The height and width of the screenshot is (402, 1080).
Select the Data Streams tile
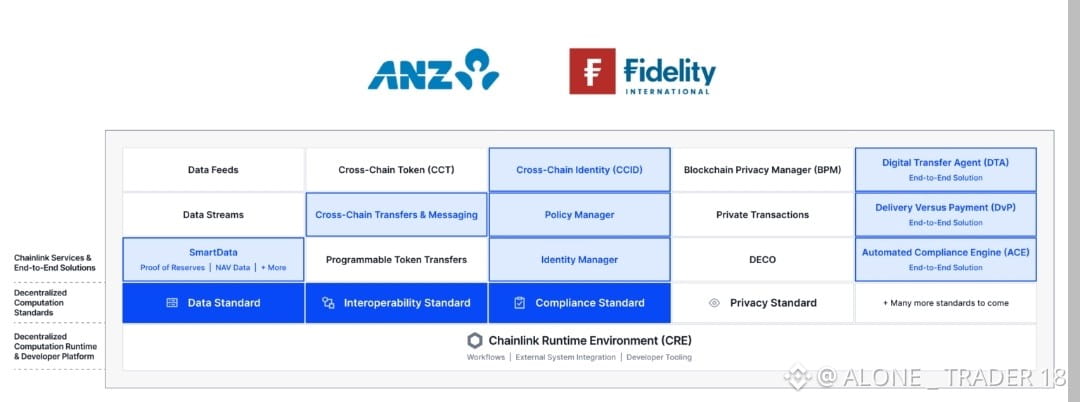pyautogui.click(x=213, y=215)
